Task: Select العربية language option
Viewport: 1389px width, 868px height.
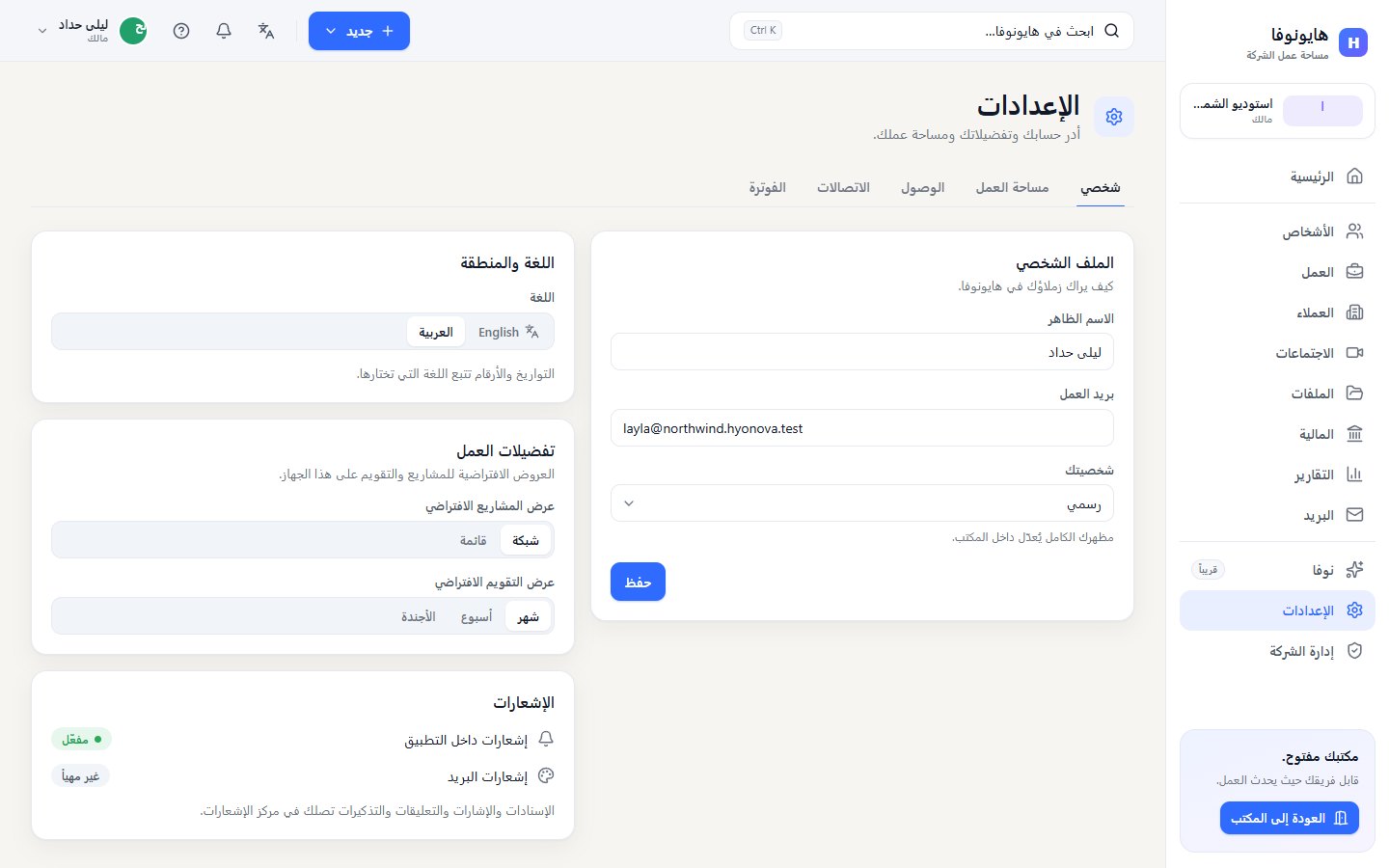Action: coord(436,332)
